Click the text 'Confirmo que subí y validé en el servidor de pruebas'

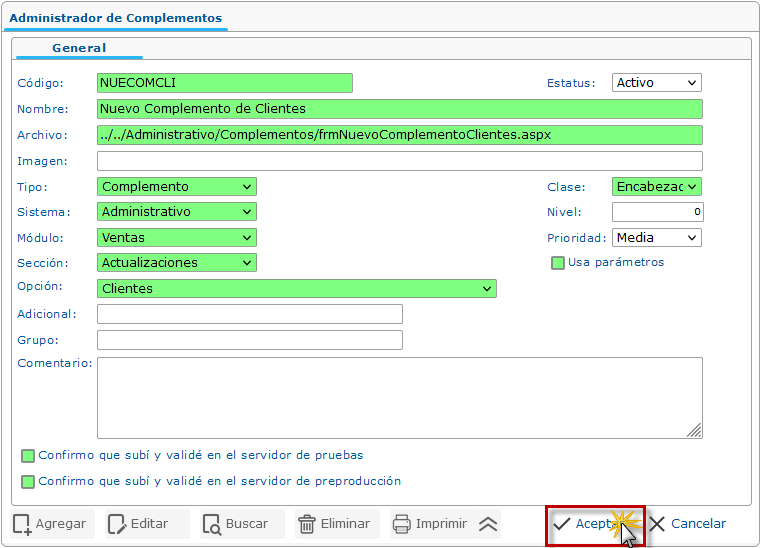point(201,455)
